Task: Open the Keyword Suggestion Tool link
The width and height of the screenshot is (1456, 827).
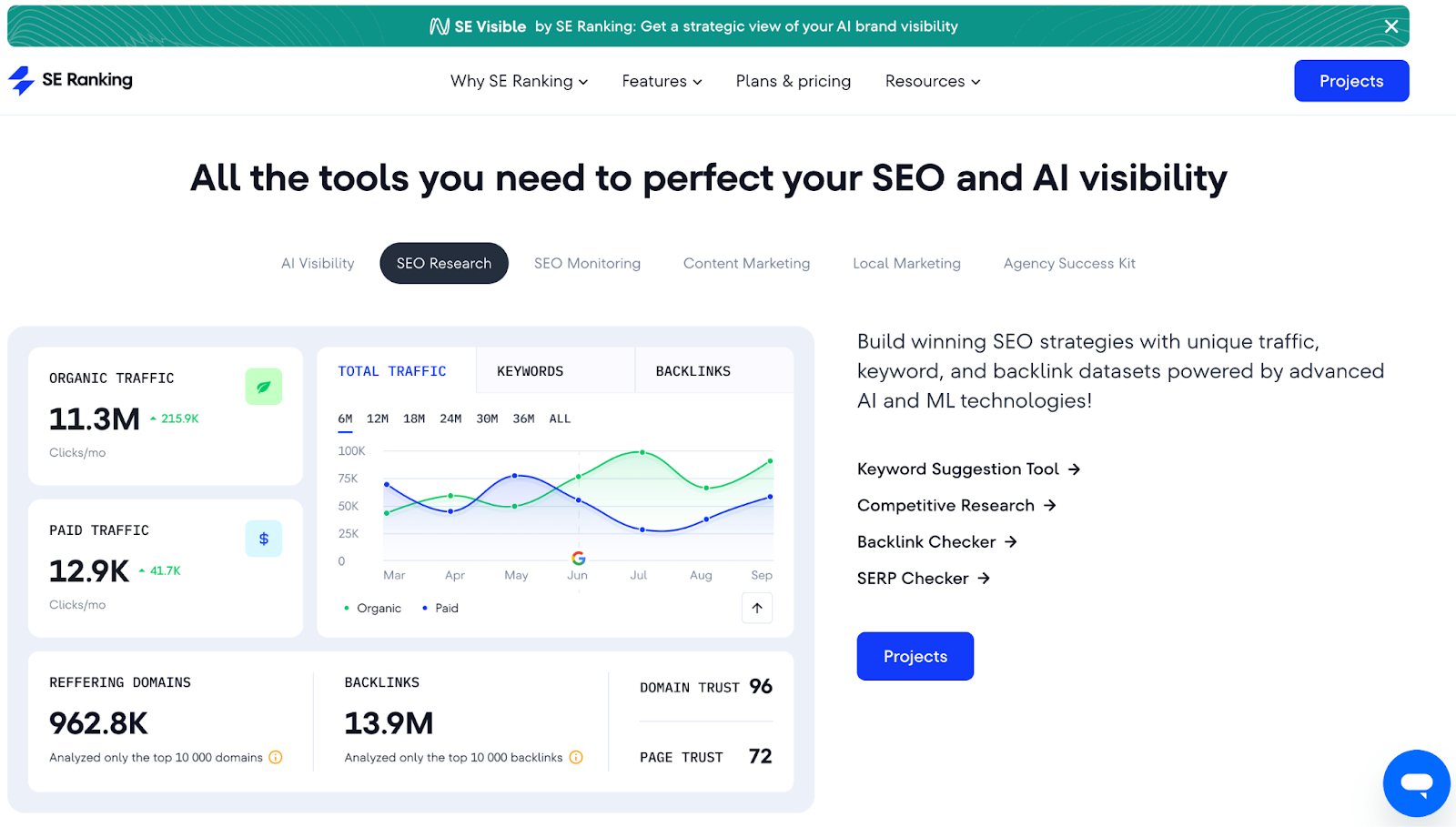Action: (x=957, y=469)
